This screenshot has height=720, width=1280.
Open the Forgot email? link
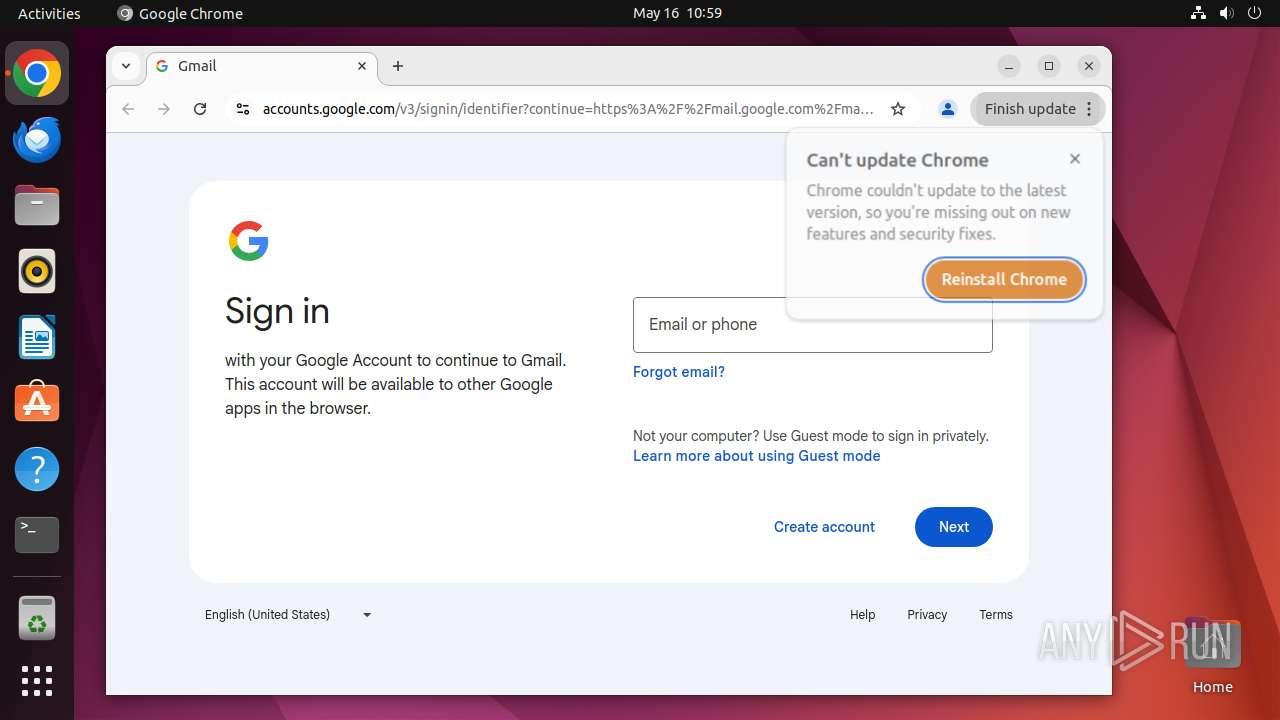[679, 372]
